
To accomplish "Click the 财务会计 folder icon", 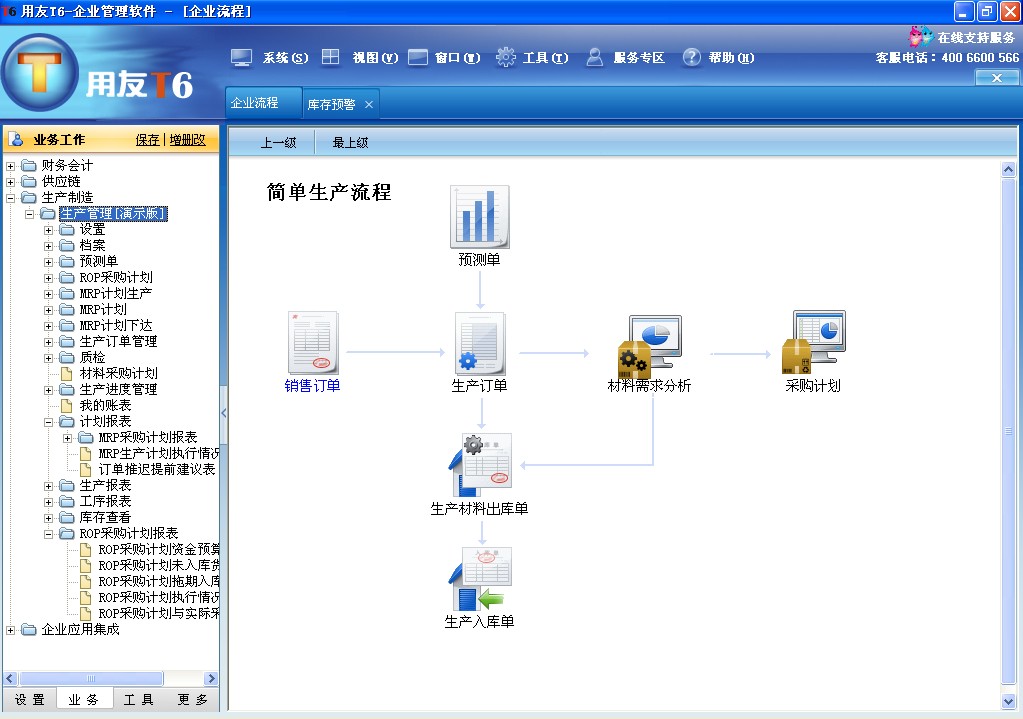I will click(x=29, y=165).
